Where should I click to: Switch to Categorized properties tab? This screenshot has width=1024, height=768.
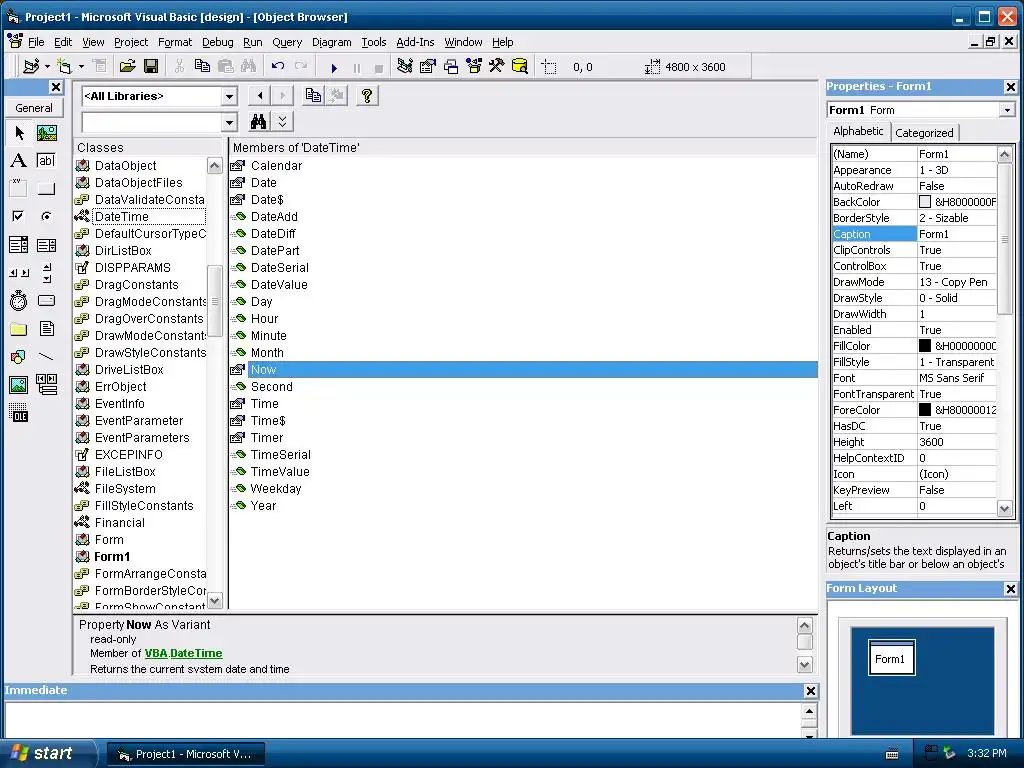click(924, 133)
